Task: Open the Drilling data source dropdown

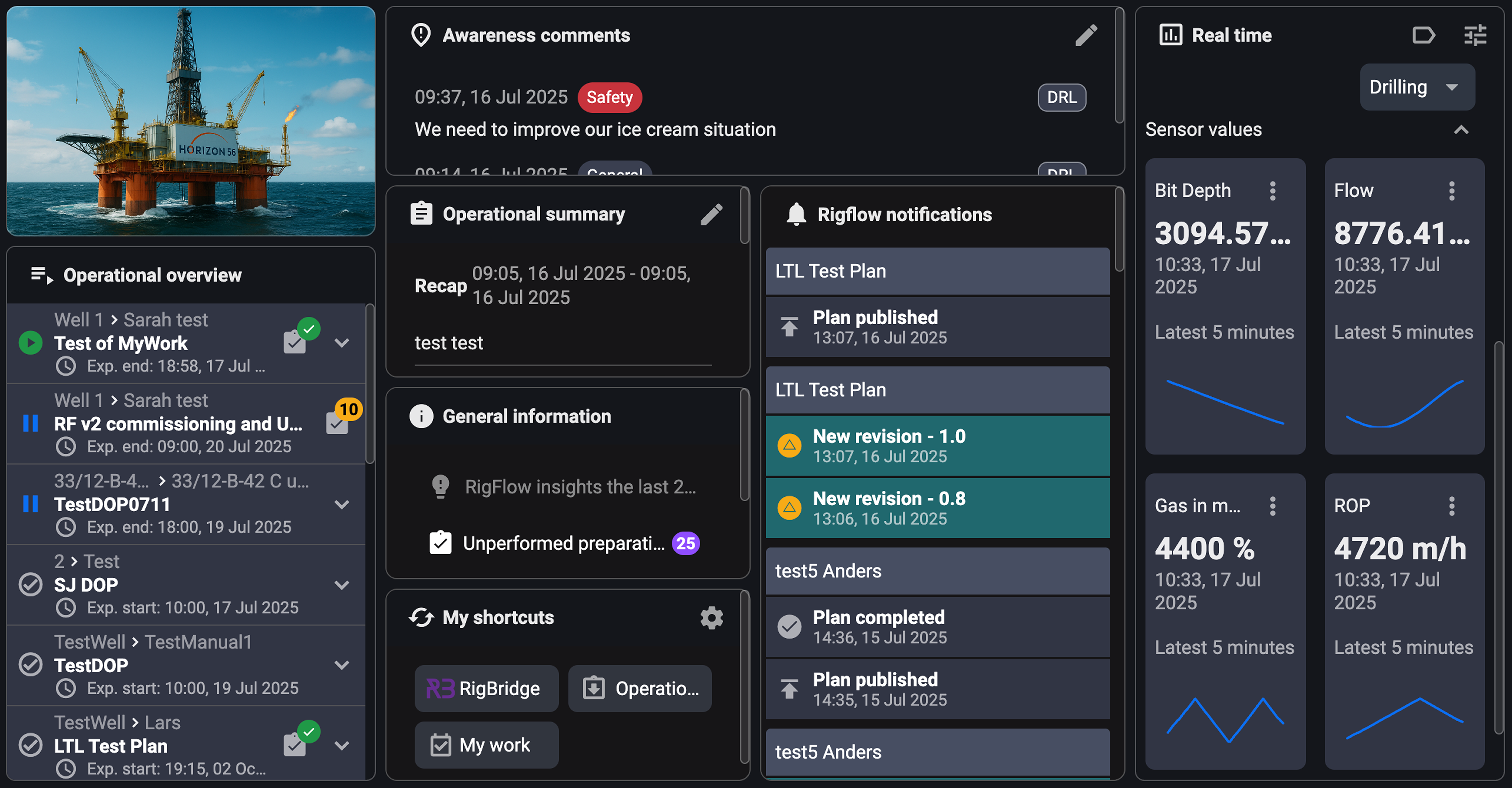Action: (x=1418, y=87)
